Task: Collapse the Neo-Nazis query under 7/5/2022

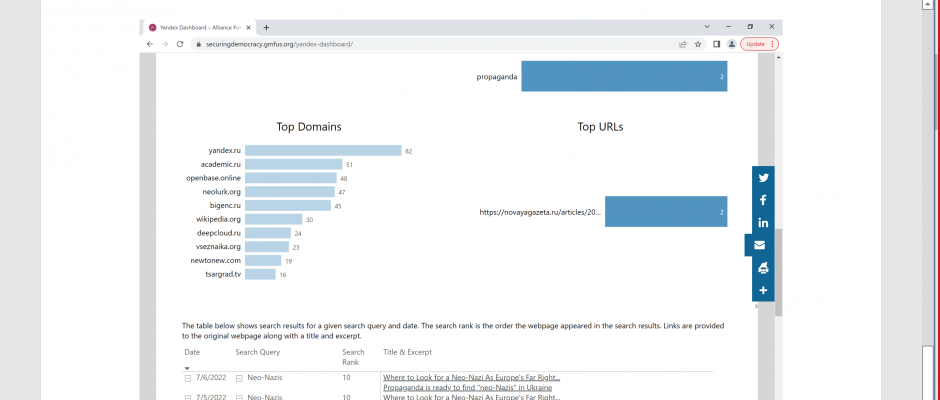Action: tap(239, 397)
